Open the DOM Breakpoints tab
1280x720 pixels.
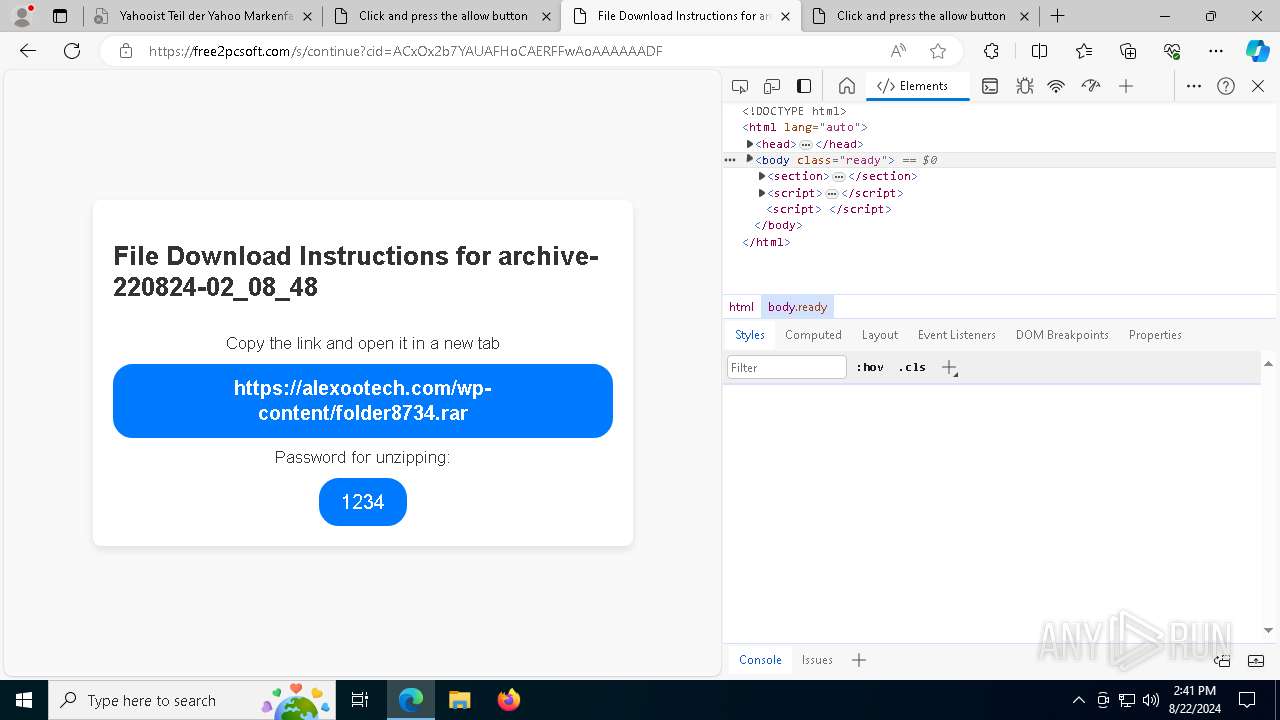1062,335
